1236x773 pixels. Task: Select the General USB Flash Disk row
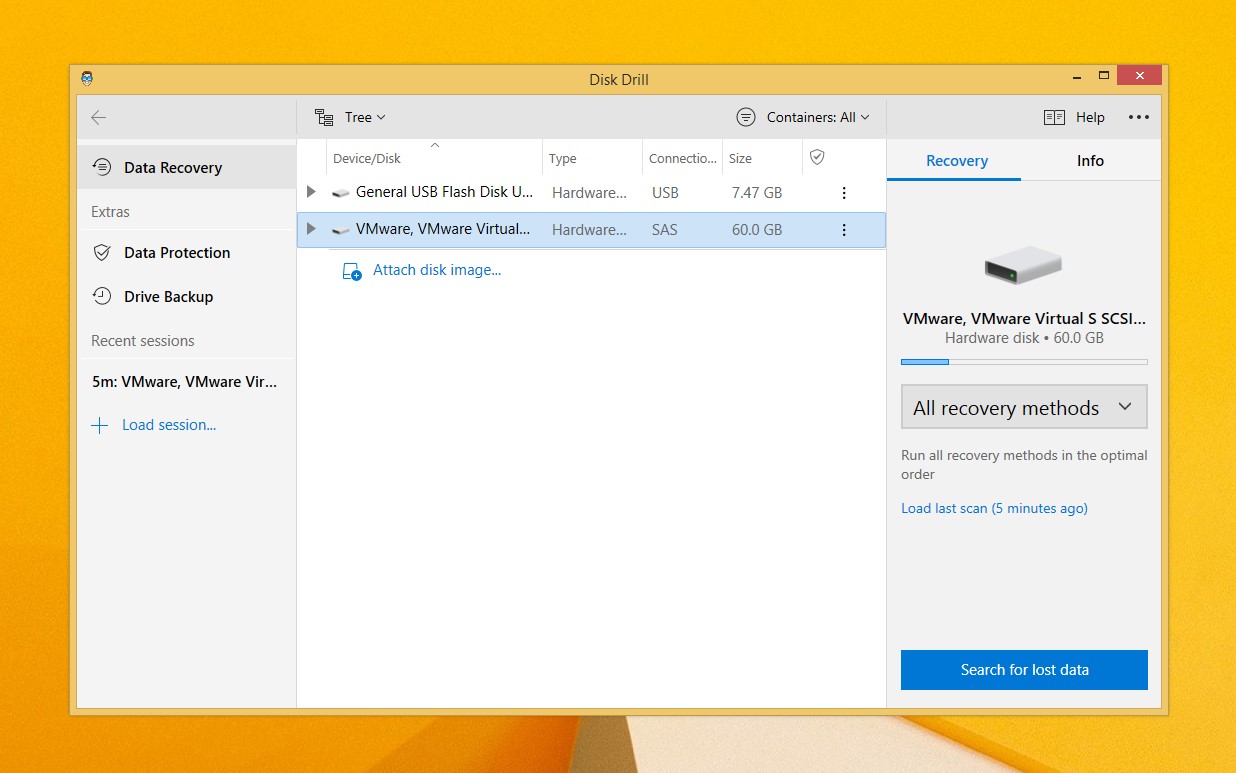tap(591, 192)
